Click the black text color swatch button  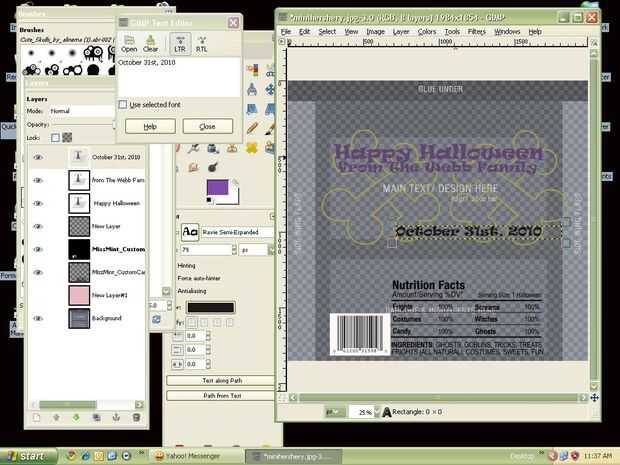pyautogui.click(x=210, y=308)
